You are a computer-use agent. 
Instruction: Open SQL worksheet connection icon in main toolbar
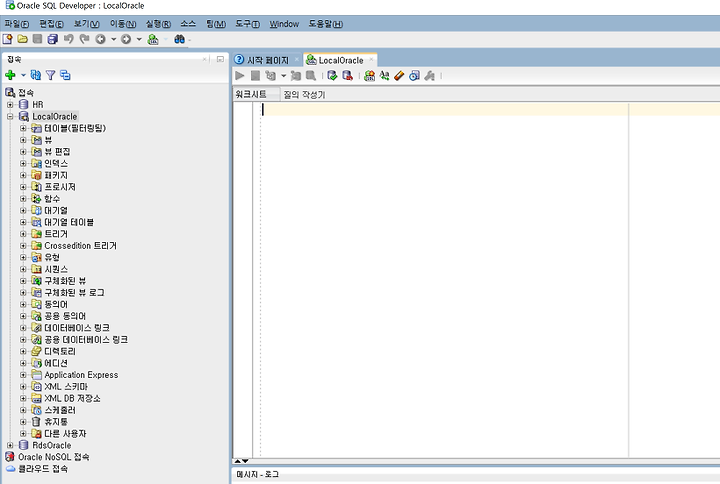(x=153, y=39)
